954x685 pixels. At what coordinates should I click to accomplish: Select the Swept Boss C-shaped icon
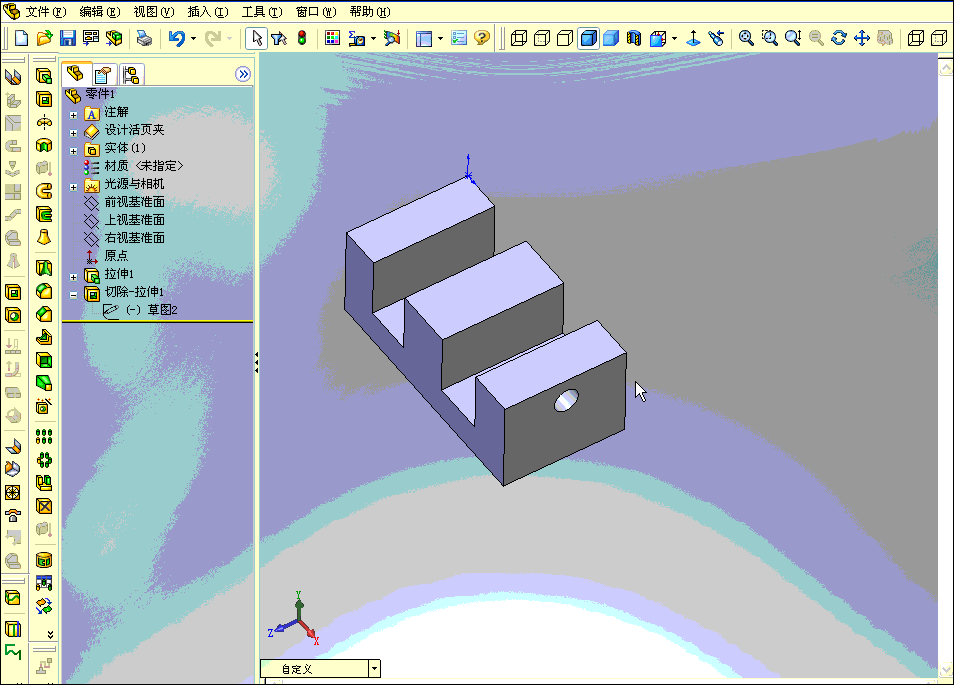44,191
